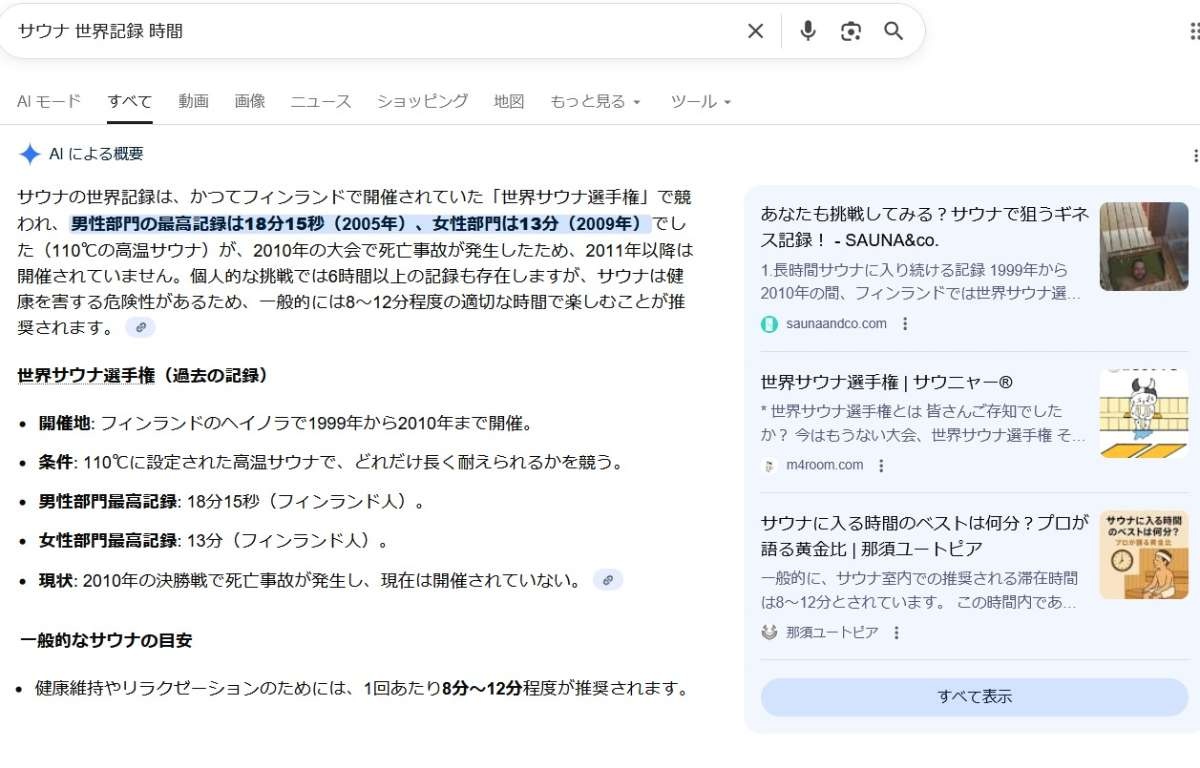
Task: Click the link chip after the summary paragraph
Action: [x=140, y=327]
